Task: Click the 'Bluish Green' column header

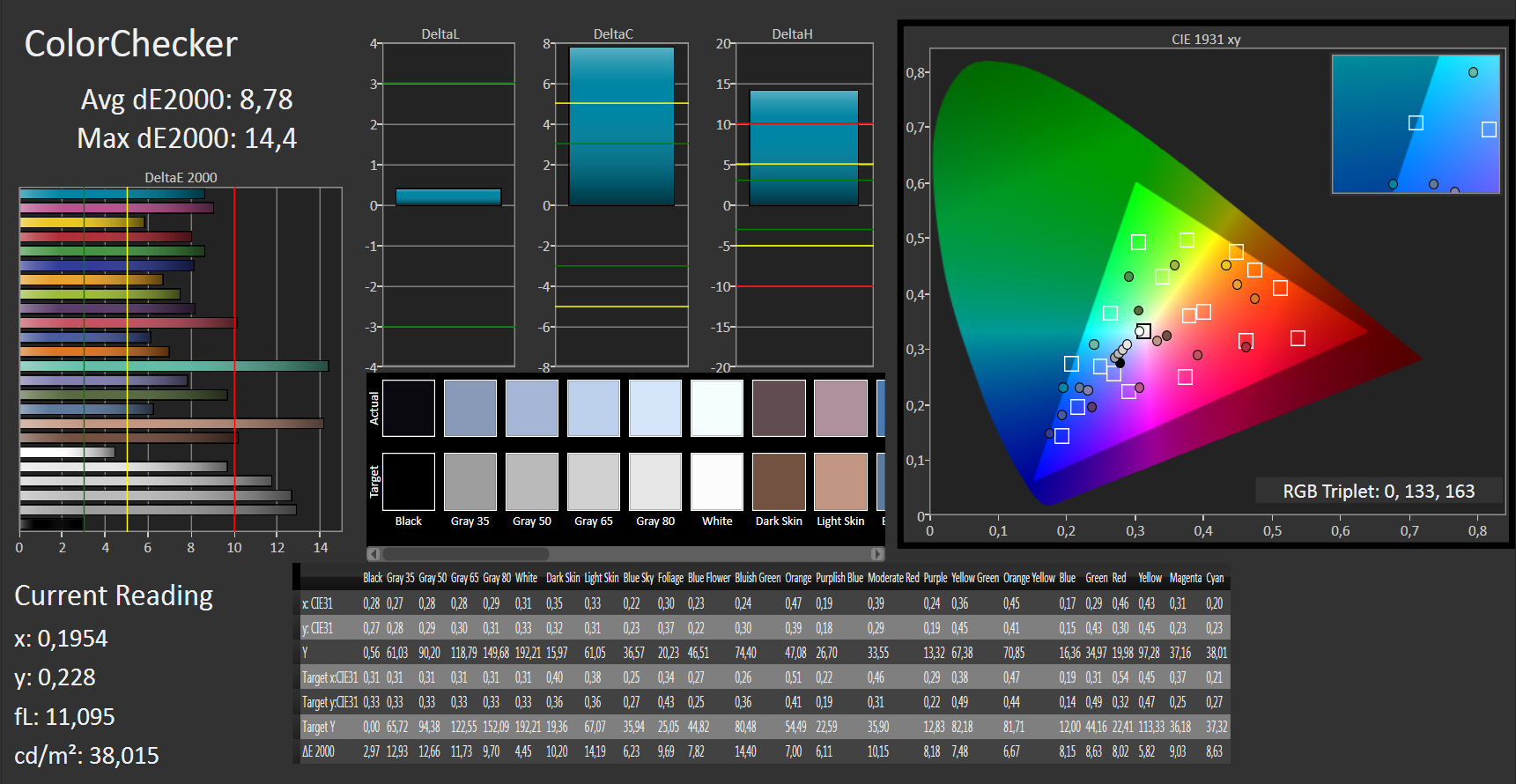Action: point(758,578)
